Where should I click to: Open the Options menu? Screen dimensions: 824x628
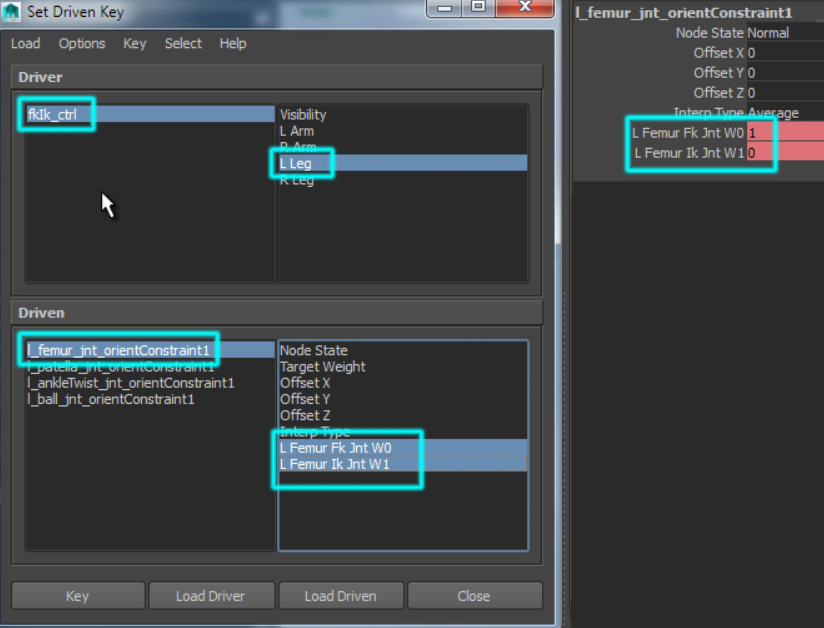tap(82, 44)
